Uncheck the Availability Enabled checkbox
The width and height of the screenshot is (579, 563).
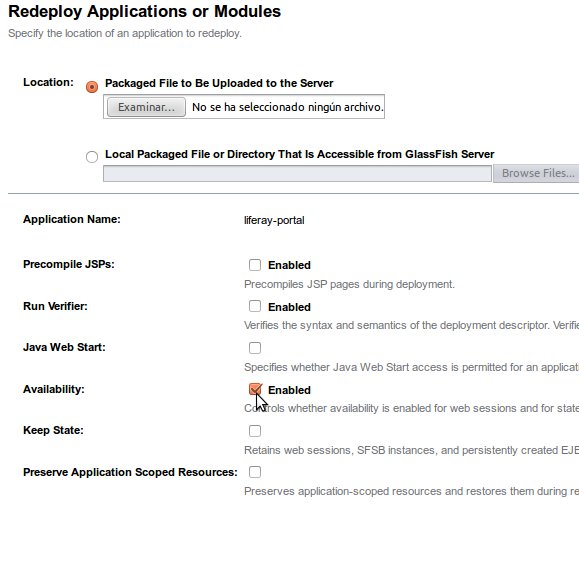[255, 389]
